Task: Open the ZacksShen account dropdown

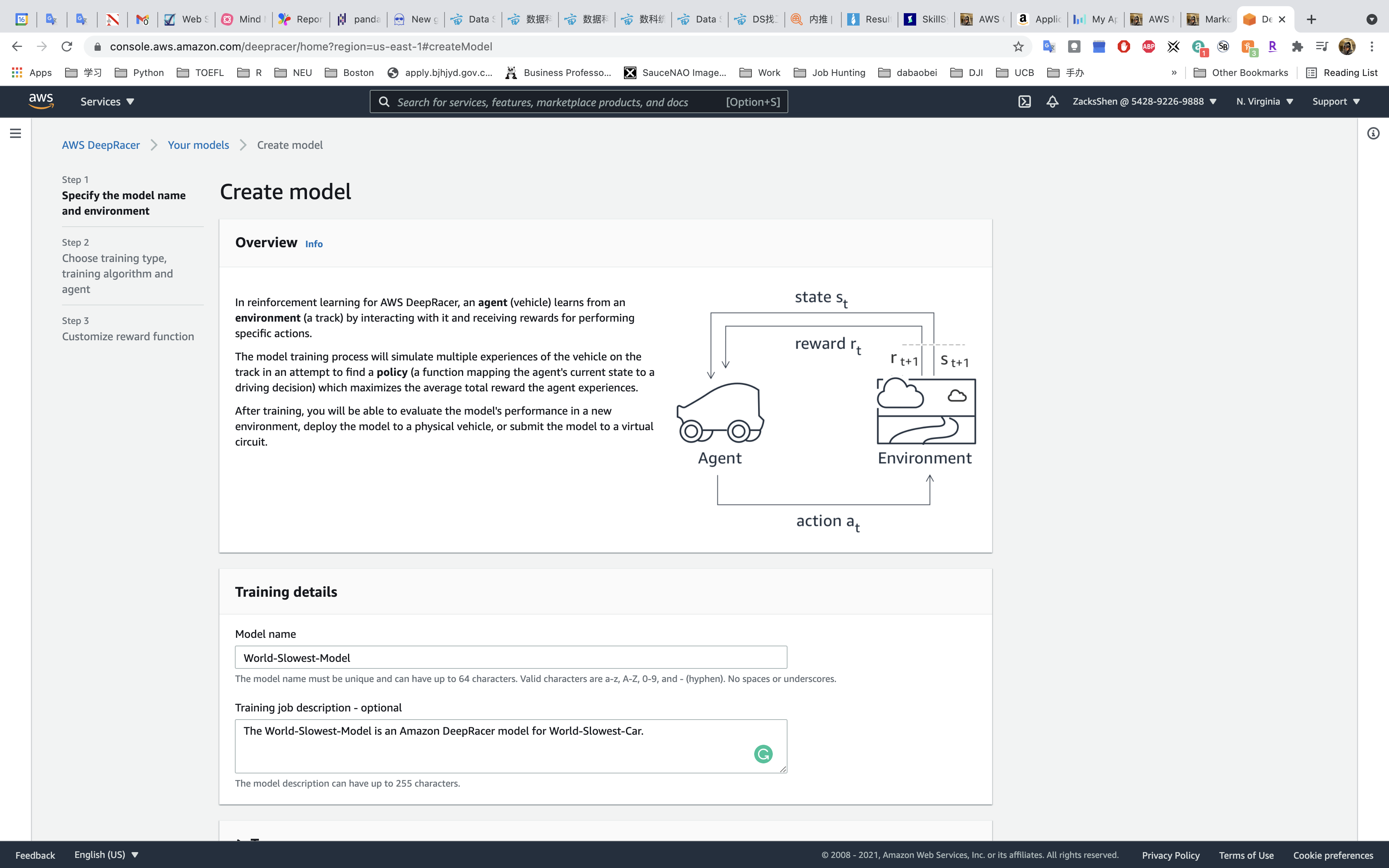Action: tap(1144, 102)
